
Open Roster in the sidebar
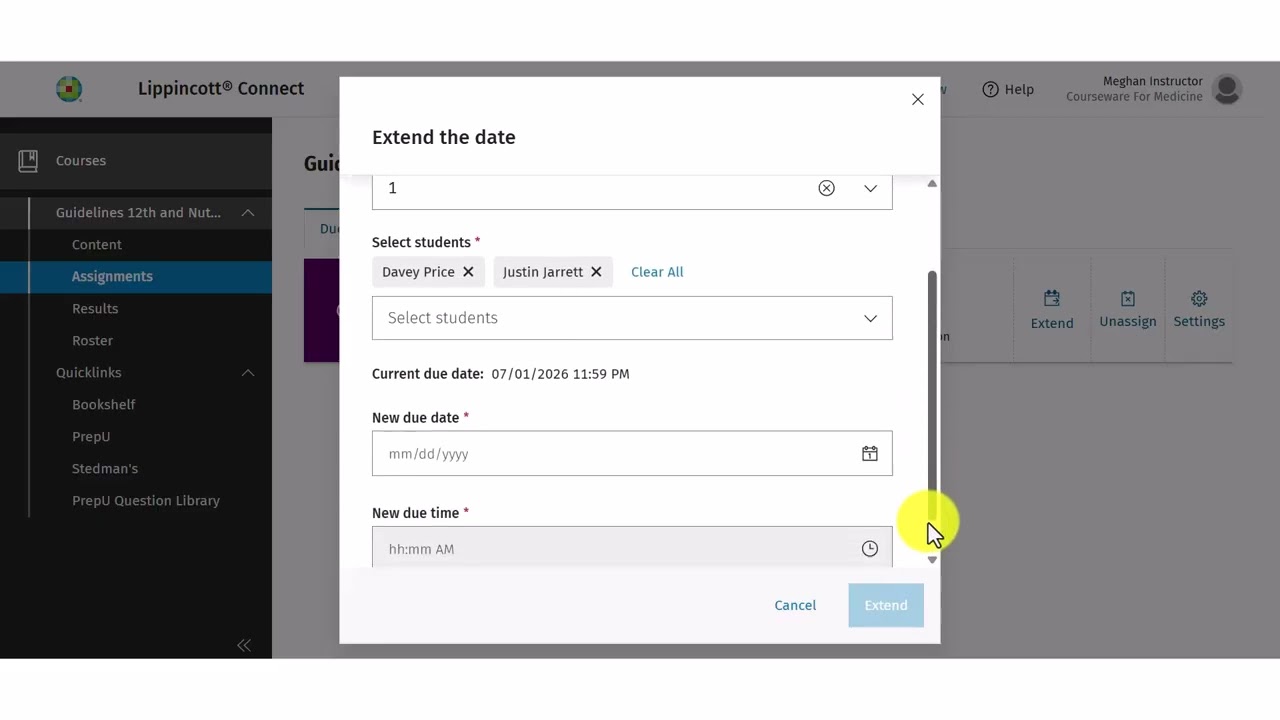(92, 340)
